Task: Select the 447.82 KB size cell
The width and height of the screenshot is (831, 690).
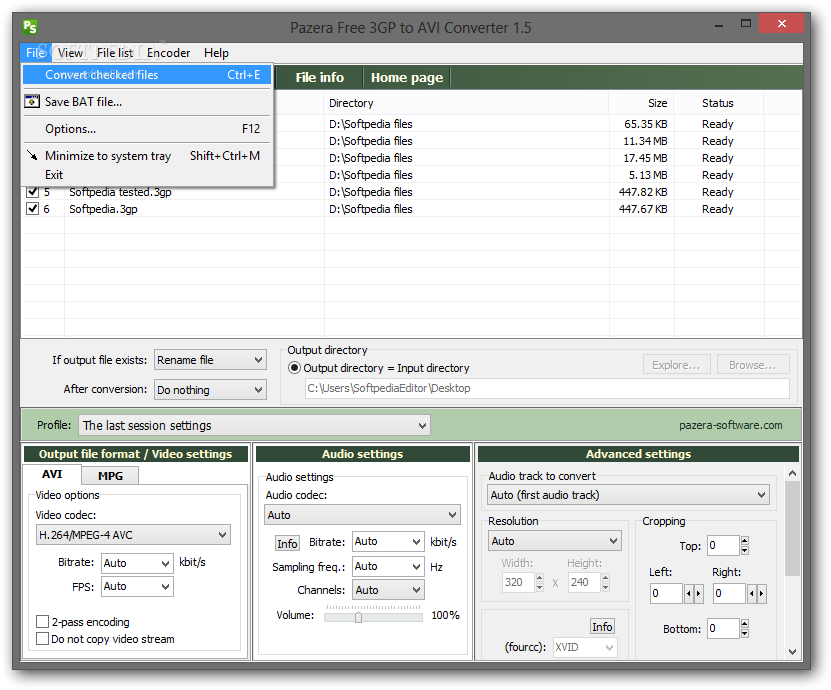Action: point(643,192)
